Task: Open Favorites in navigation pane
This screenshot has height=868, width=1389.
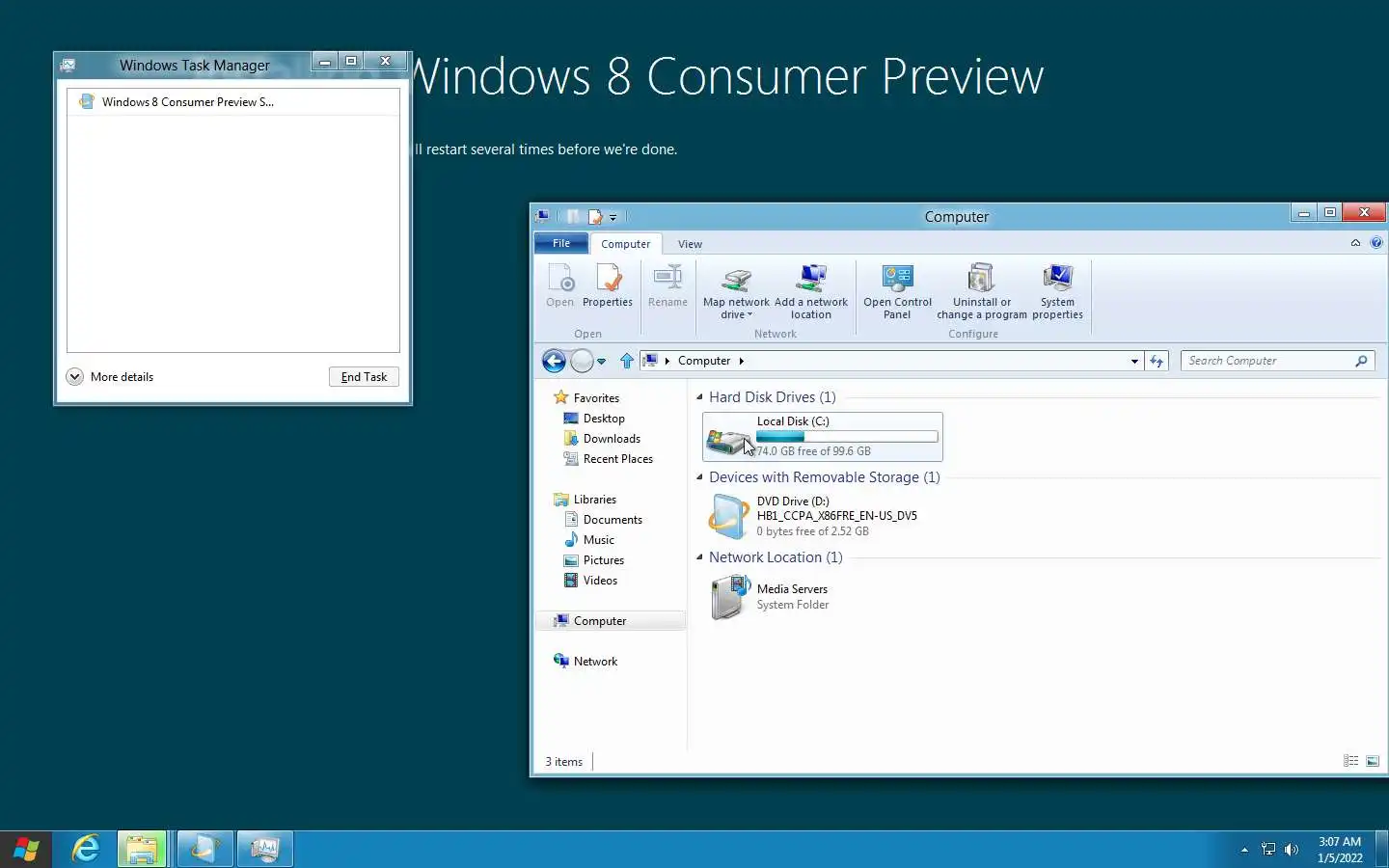Action: pyautogui.click(x=596, y=398)
